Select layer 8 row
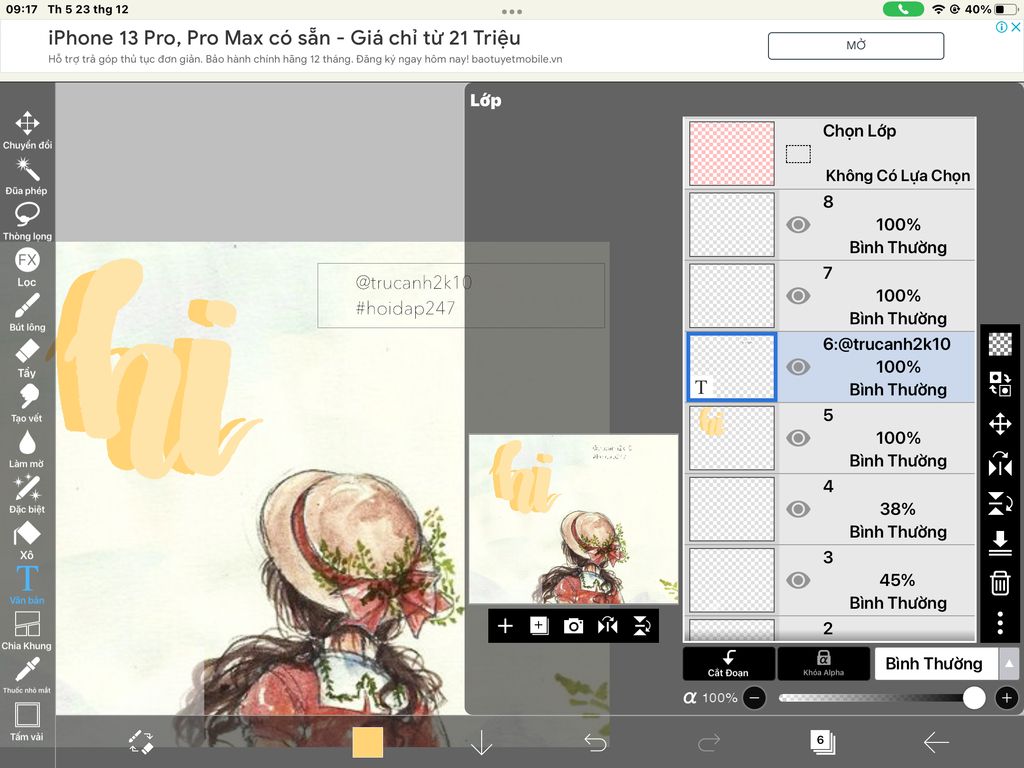The height and width of the screenshot is (768, 1024). click(x=830, y=225)
